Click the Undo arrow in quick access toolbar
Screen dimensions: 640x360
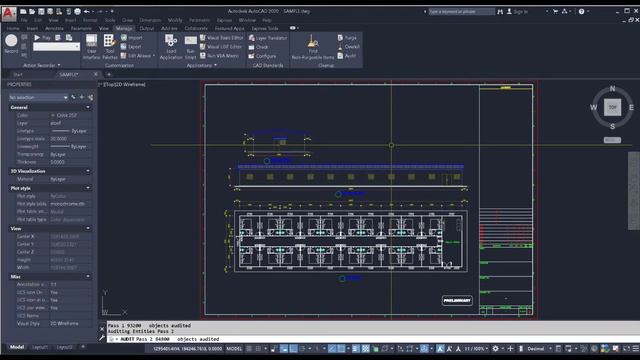pos(87,11)
